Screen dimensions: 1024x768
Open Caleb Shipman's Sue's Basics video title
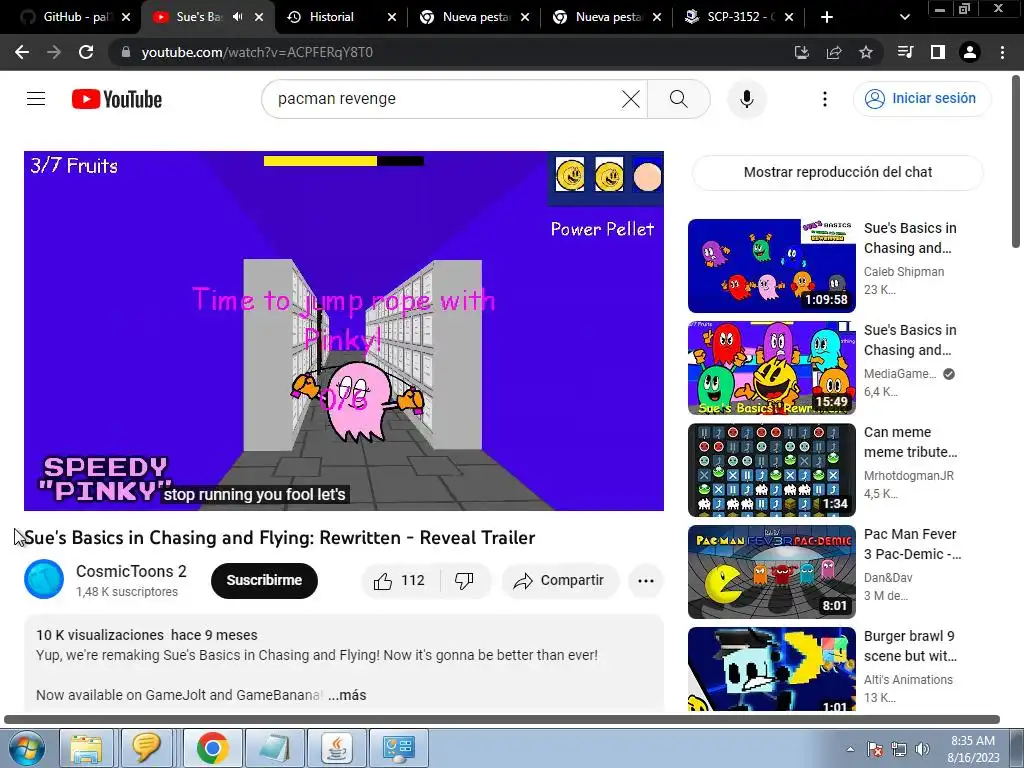tap(910, 238)
